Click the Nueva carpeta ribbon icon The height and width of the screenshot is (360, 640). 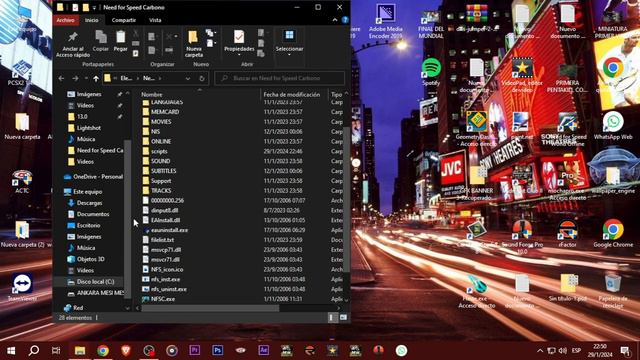click(x=193, y=37)
